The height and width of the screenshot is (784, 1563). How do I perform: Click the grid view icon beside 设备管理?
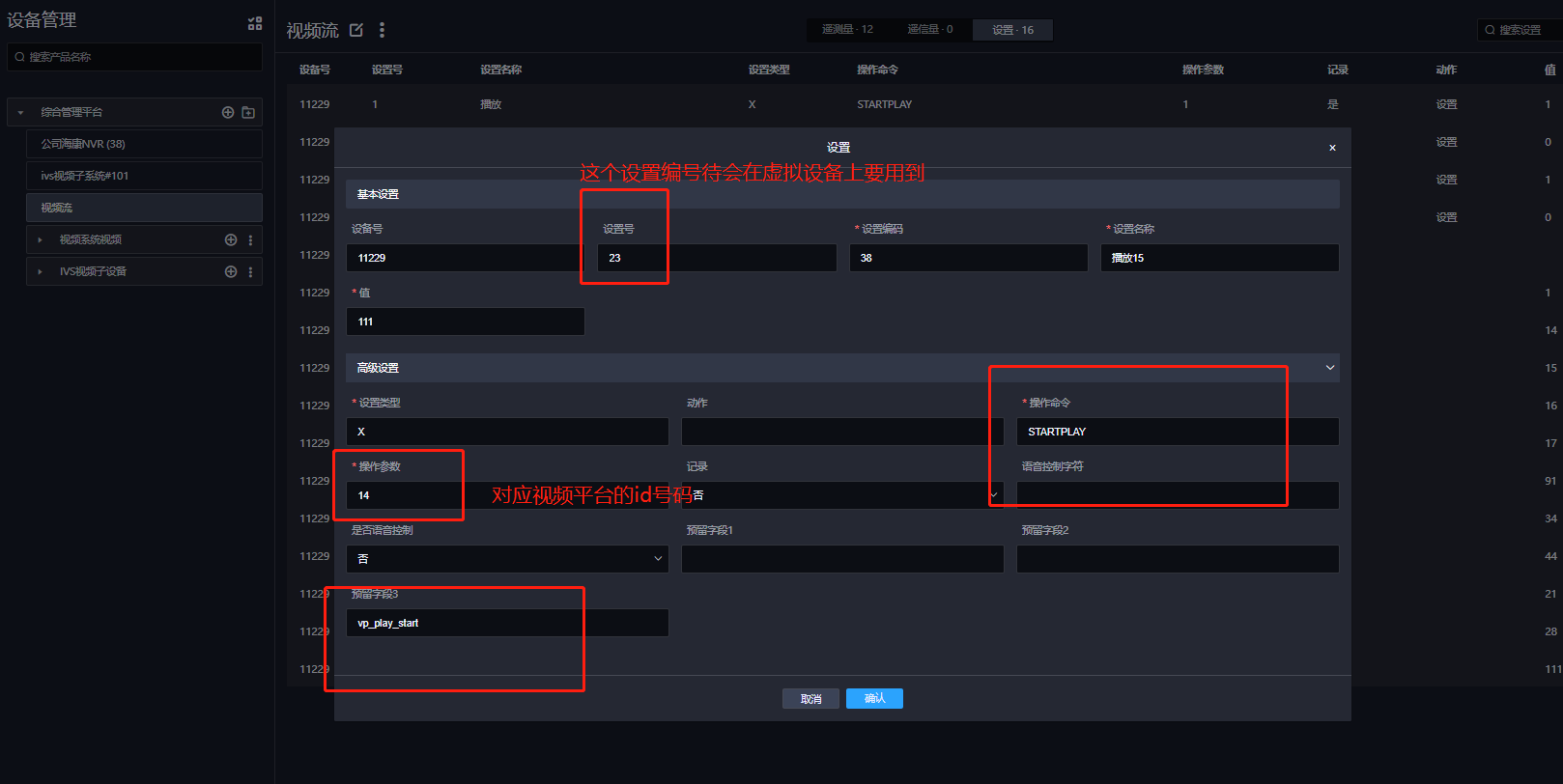coord(255,23)
